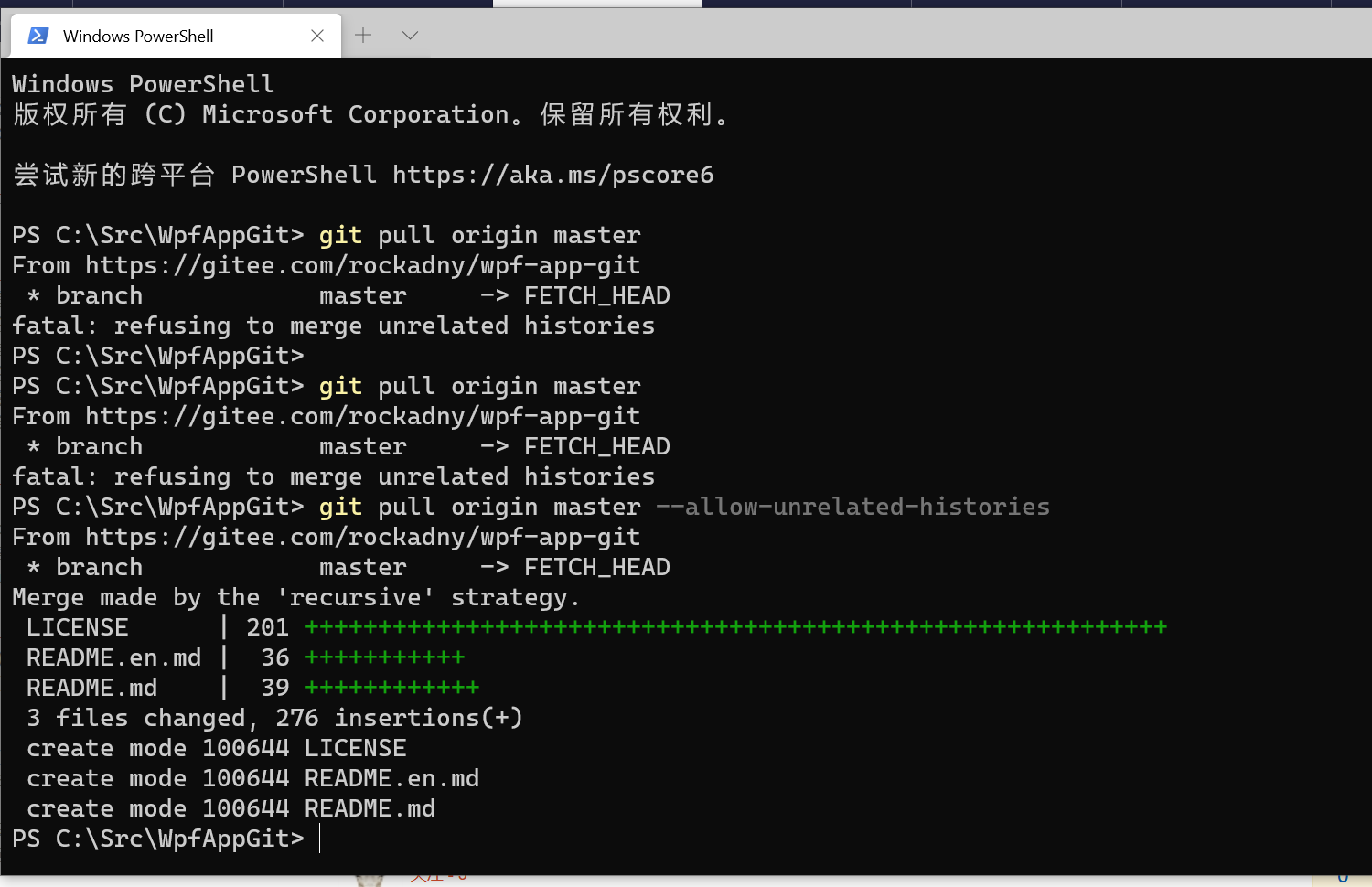Image resolution: width=1372 pixels, height=887 pixels.
Task: Click the second 'fatal: refusing to merge' message
Action: (334, 476)
